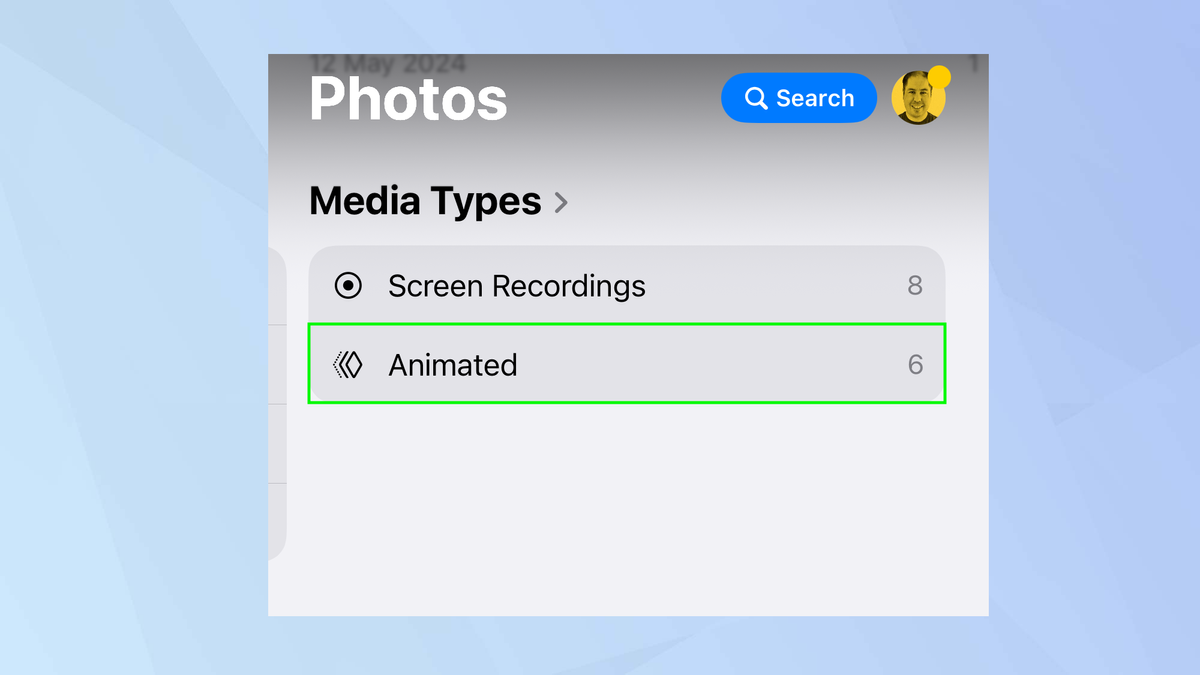Open the profile avatar picture
The image size is (1200, 675).
pyautogui.click(x=917, y=100)
